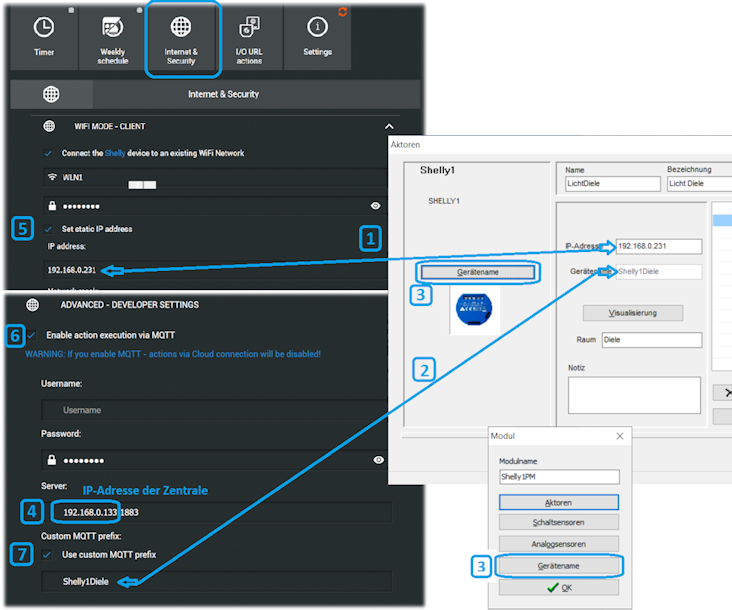This screenshot has width=732, height=610.
Task: Open the Settings tab
Action: click(317, 38)
